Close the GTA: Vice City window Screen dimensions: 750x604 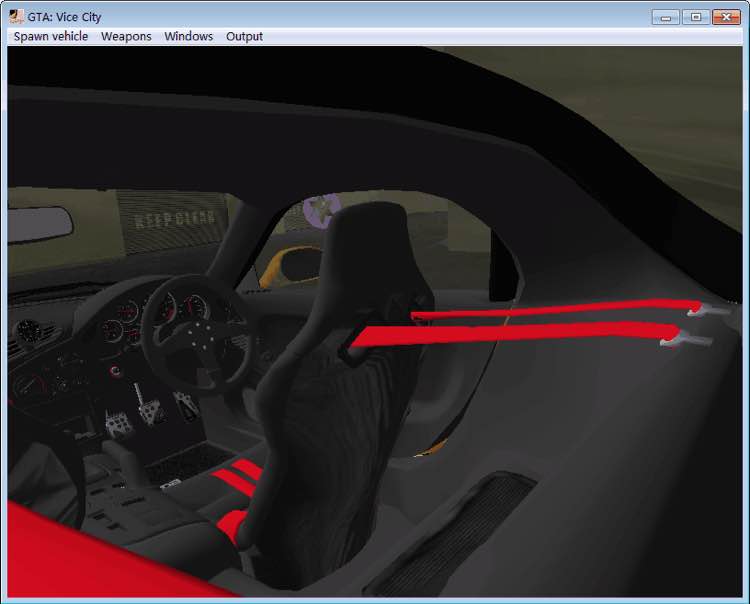[x=726, y=17]
